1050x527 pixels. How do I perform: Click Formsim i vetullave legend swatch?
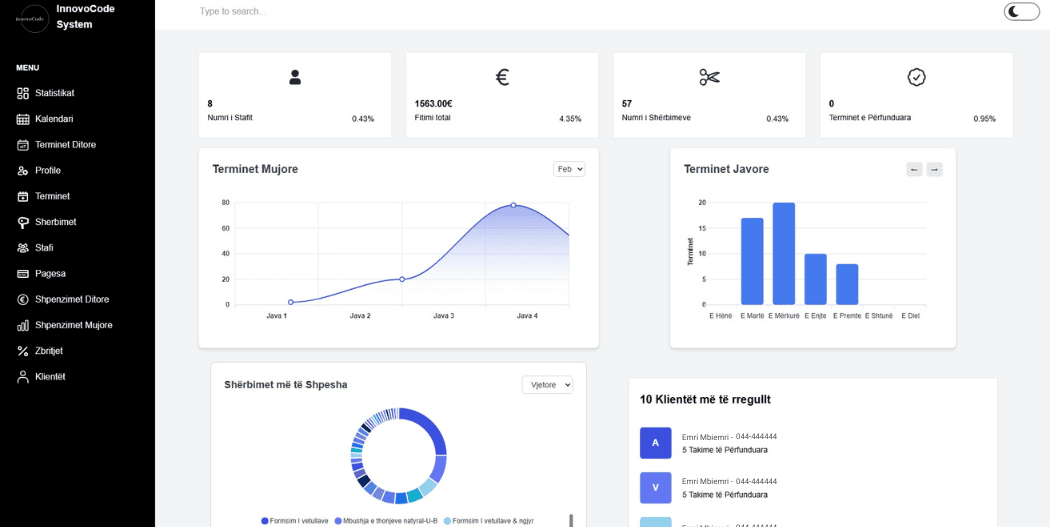coord(265,520)
